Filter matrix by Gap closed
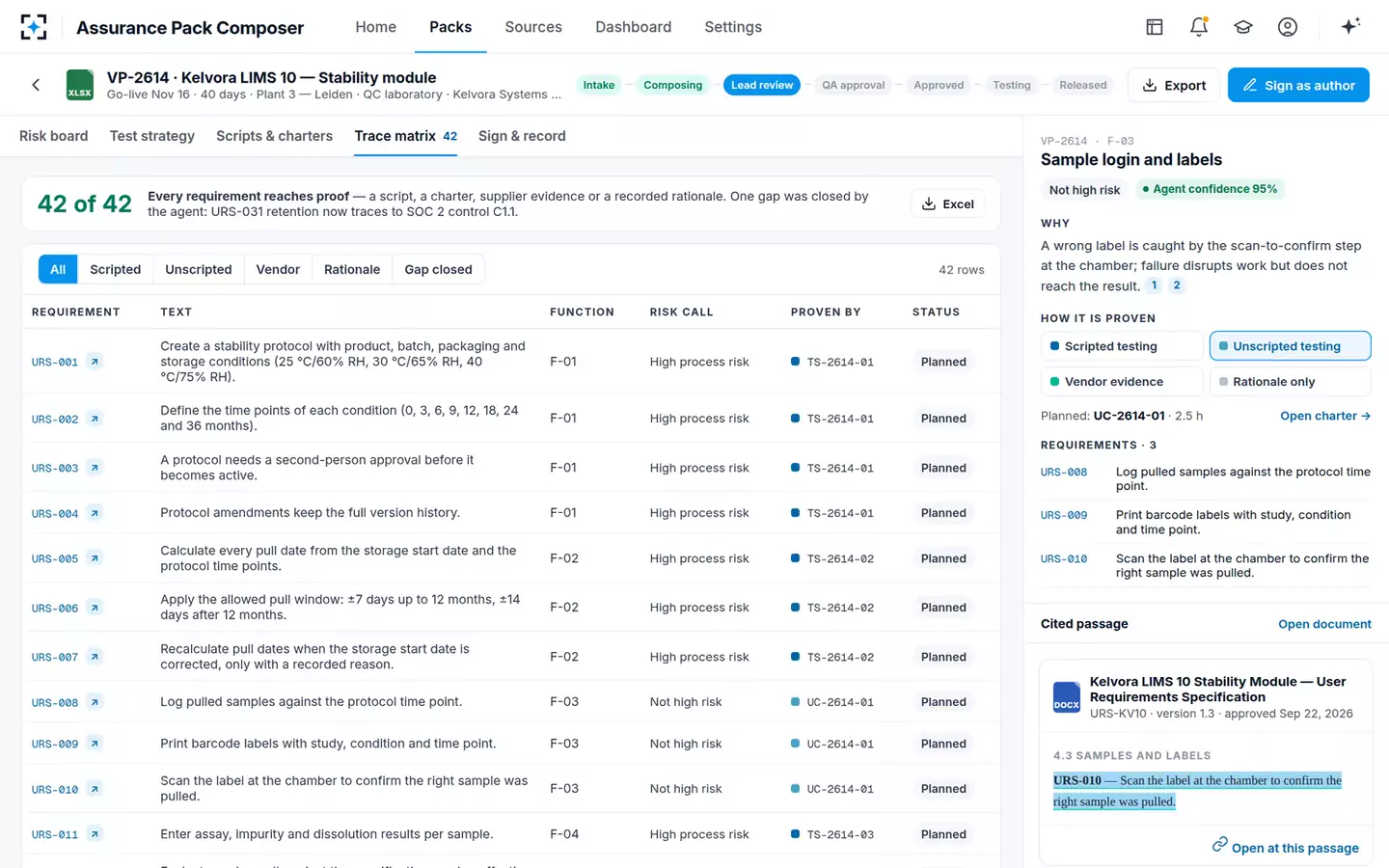Image resolution: width=1389 pixels, height=868 pixels. click(x=438, y=269)
